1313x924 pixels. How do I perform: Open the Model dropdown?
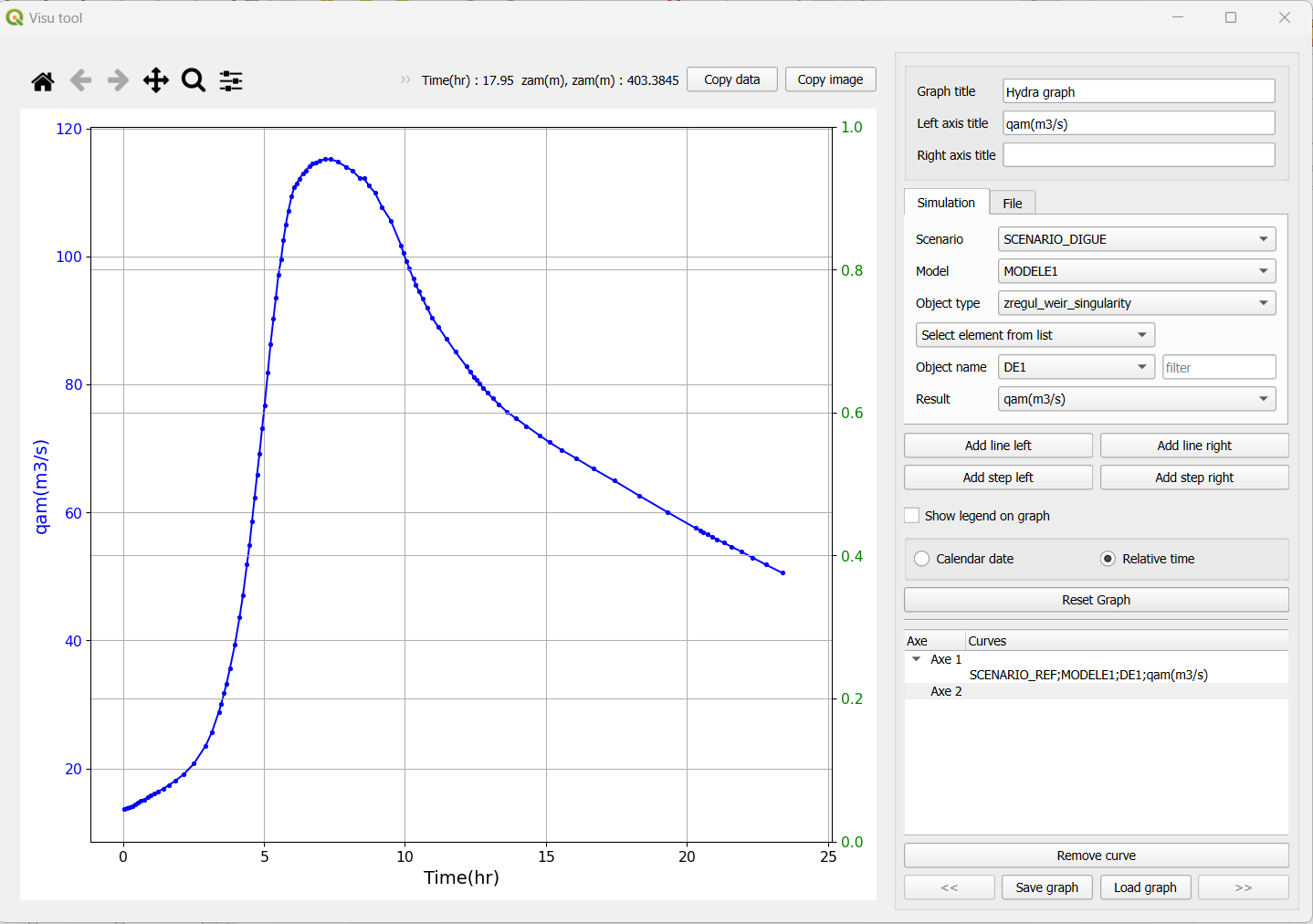coord(1137,271)
